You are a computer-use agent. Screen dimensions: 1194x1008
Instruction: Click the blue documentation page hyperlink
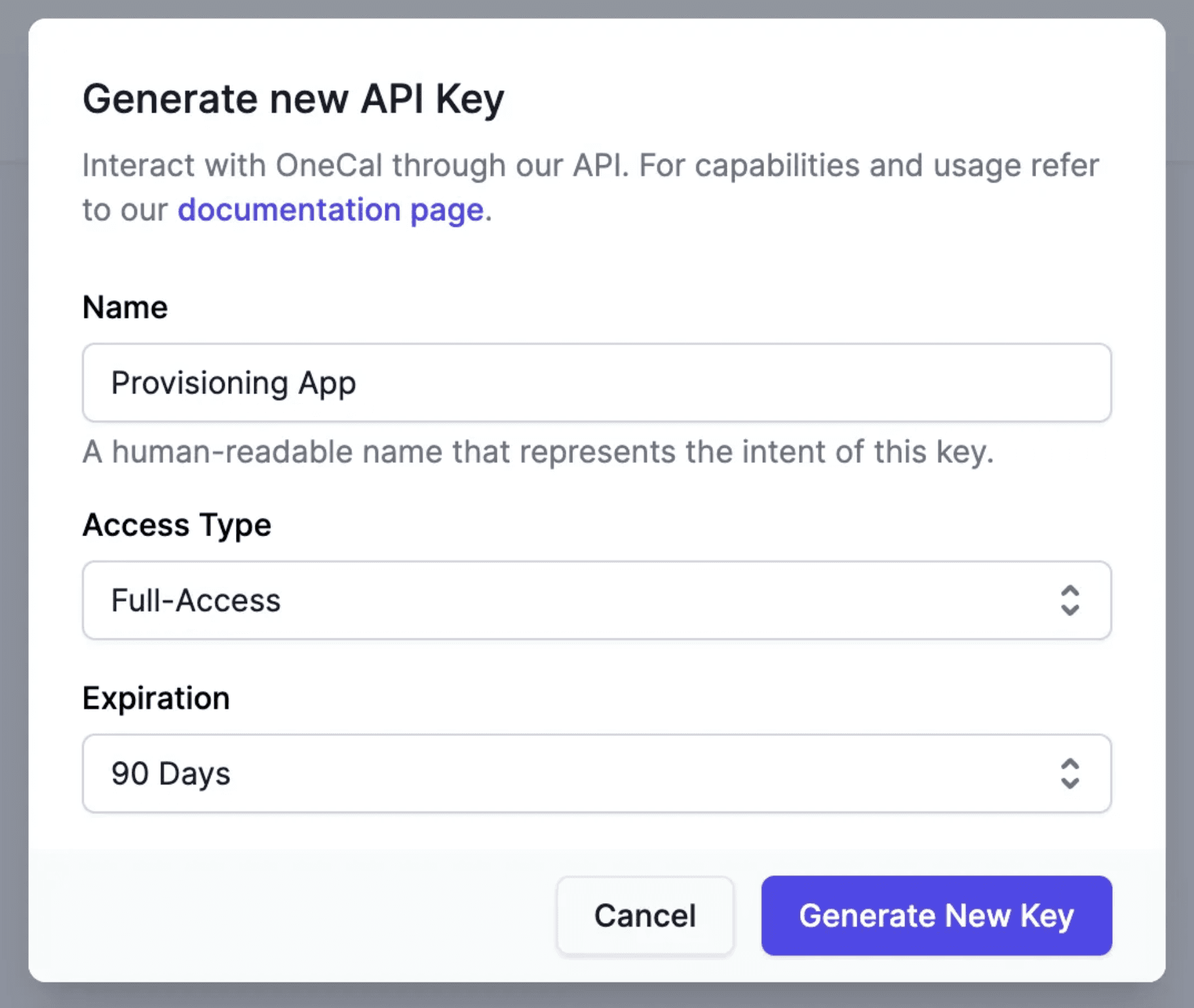[330, 210]
